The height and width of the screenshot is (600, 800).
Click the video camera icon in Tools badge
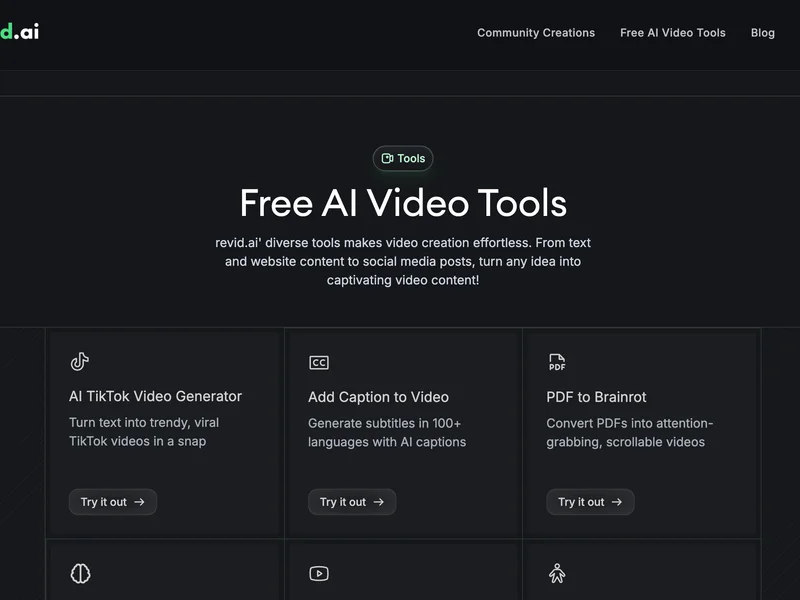[x=387, y=159]
